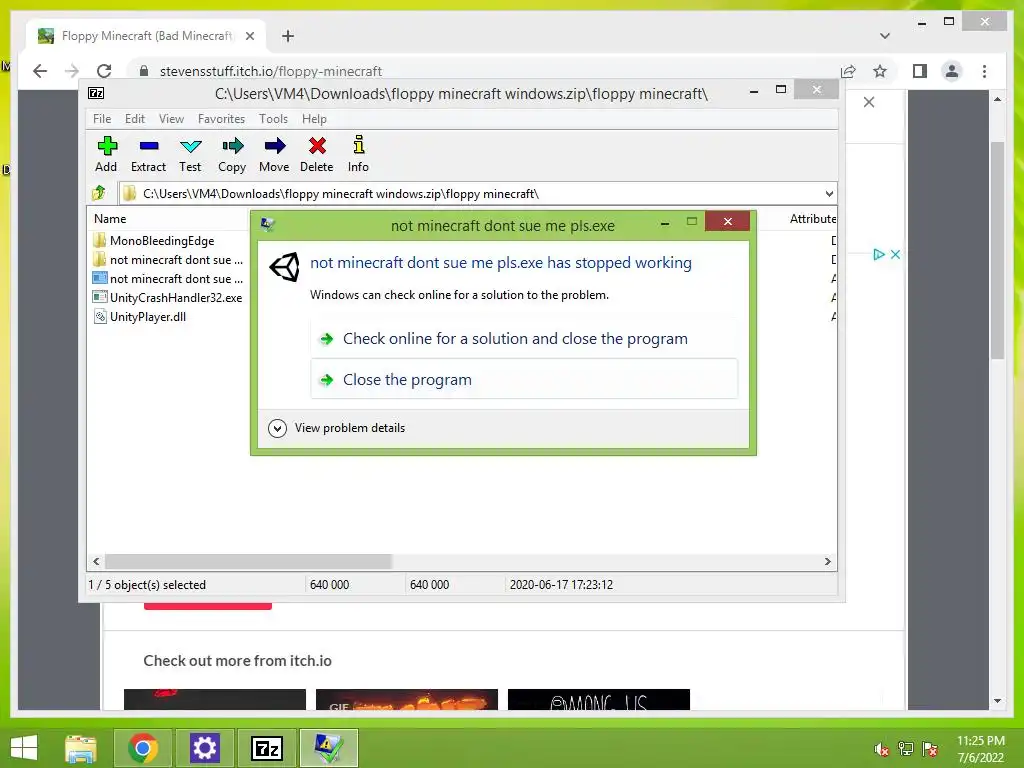The width and height of the screenshot is (1024, 768).
Task: Open Chrome three-dot menu
Action: [x=984, y=71]
